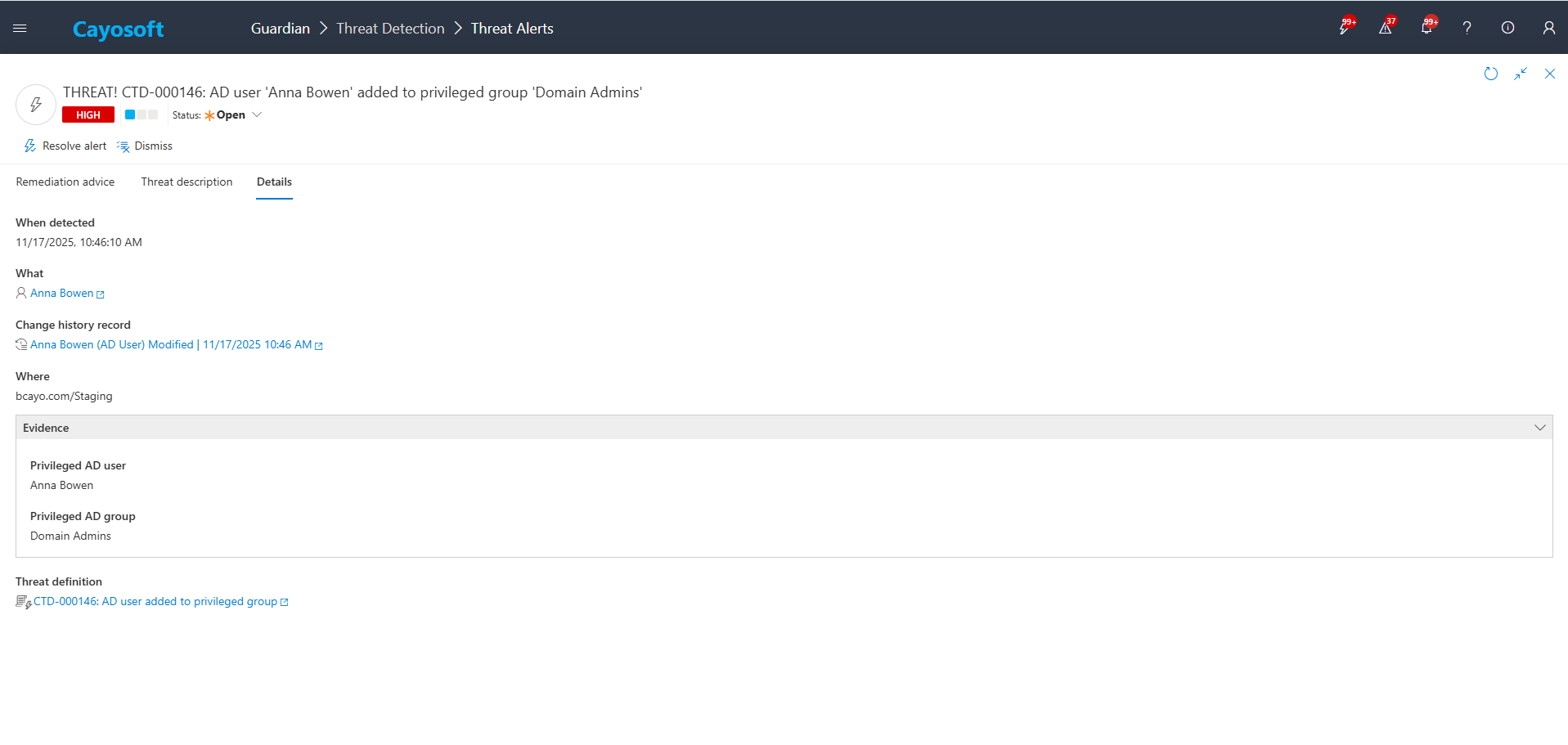Open the user account profile icon
This screenshot has width=1568, height=745.
[1548, 28]
